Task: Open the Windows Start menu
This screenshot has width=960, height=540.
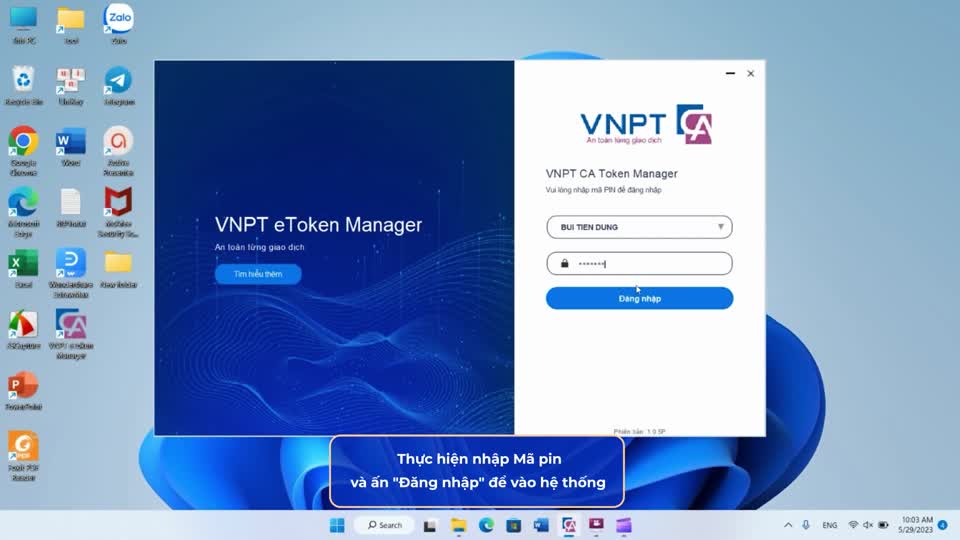Action: click(337, 525)
